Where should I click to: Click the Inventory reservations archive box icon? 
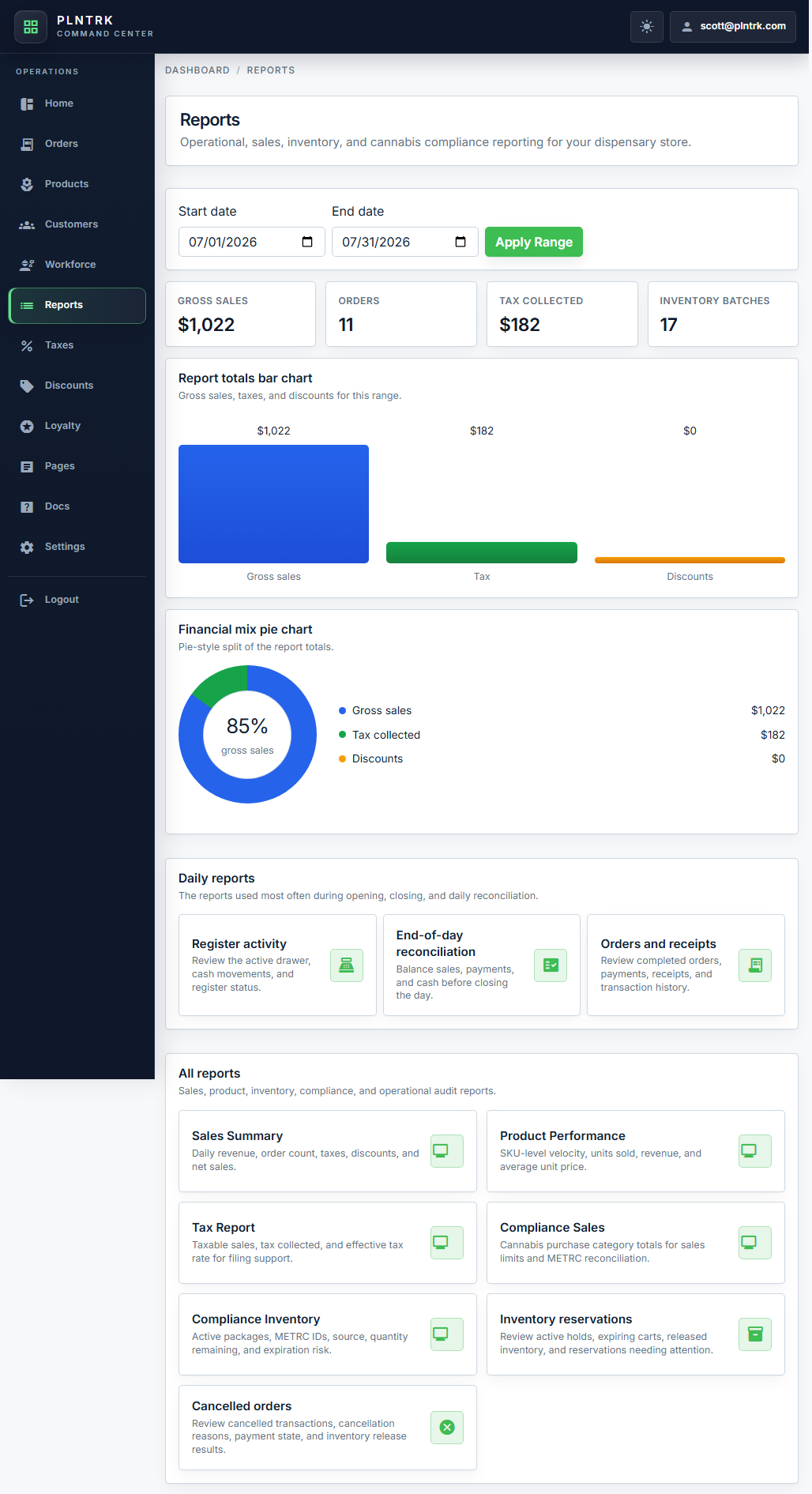coord(755,1334)
